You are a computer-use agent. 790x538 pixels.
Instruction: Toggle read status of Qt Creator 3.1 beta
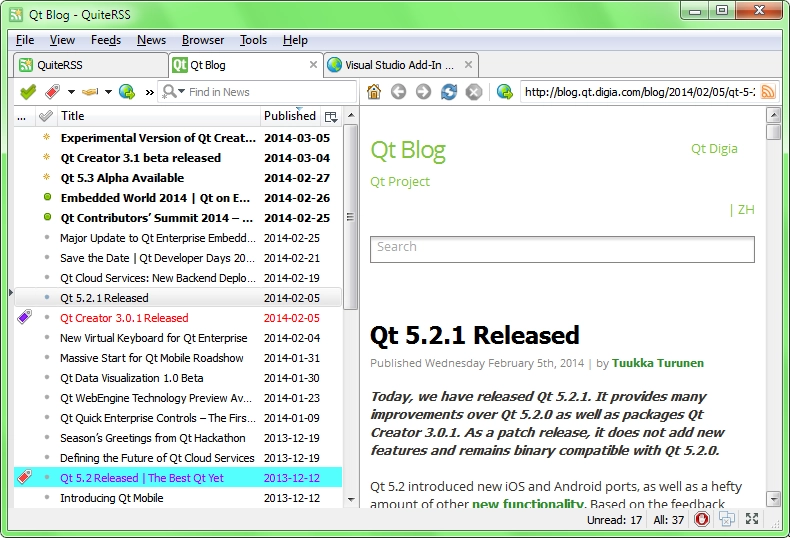coord(47,157)
